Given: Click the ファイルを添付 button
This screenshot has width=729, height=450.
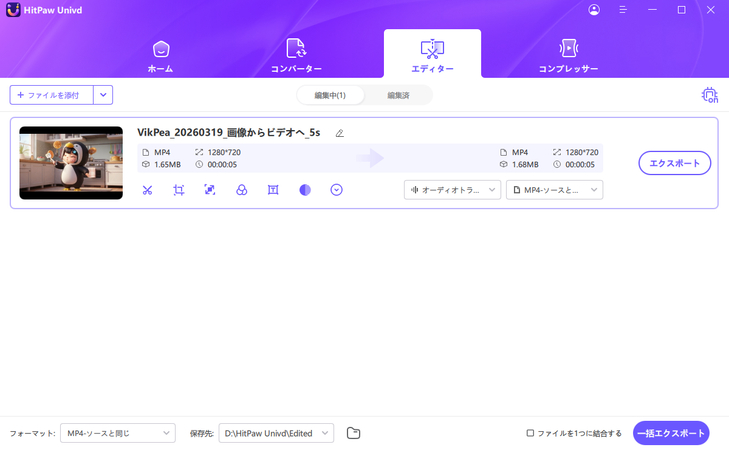Looking at the screenshot, I should pyautogui.click(x=52, y=95).
